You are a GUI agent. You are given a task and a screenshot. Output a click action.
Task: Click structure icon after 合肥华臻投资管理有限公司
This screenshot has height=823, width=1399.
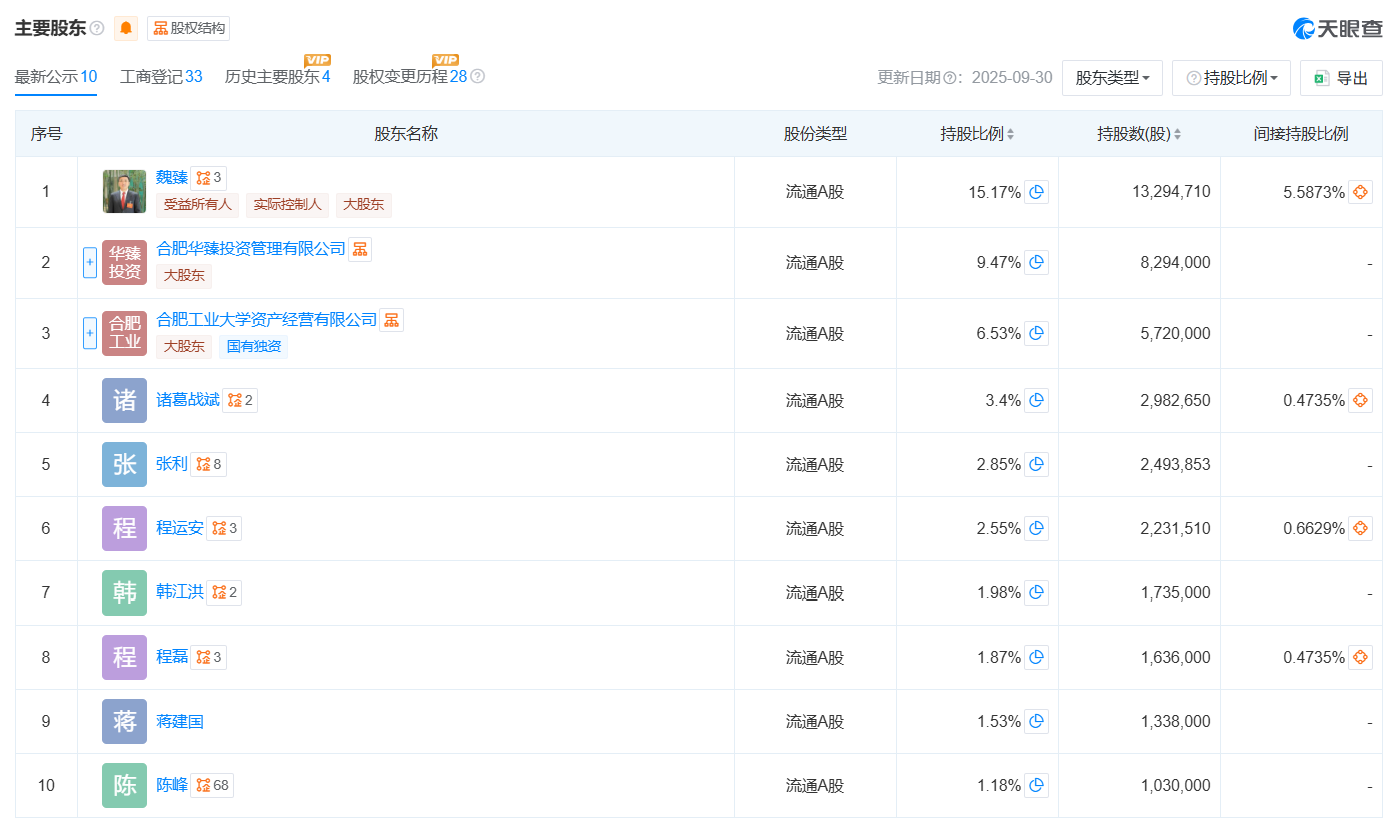pyautogui.click(x=360, y=249)
